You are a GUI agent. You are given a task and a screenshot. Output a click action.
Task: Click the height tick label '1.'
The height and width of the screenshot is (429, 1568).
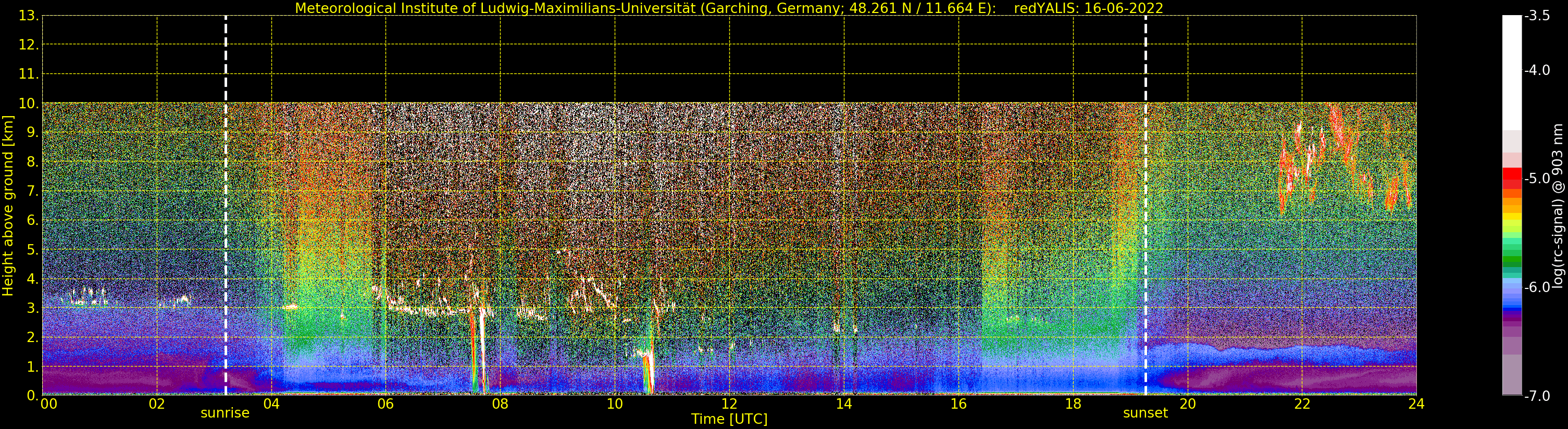coord(32,367)
